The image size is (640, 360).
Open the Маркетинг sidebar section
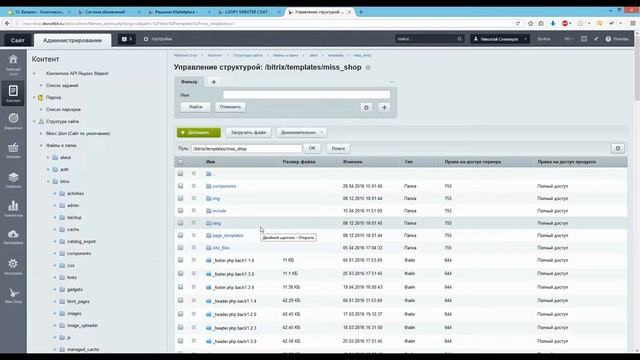point(13,121)
